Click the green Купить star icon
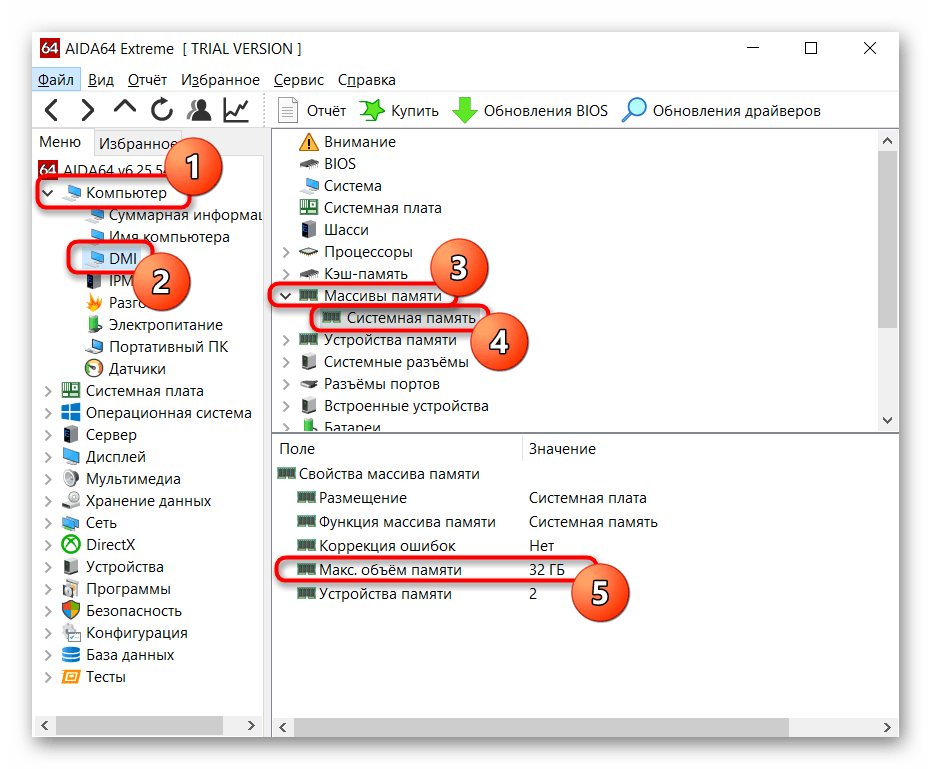Image resolution: width=931 pixels, height=769 pixels. [x=372, y=110]
